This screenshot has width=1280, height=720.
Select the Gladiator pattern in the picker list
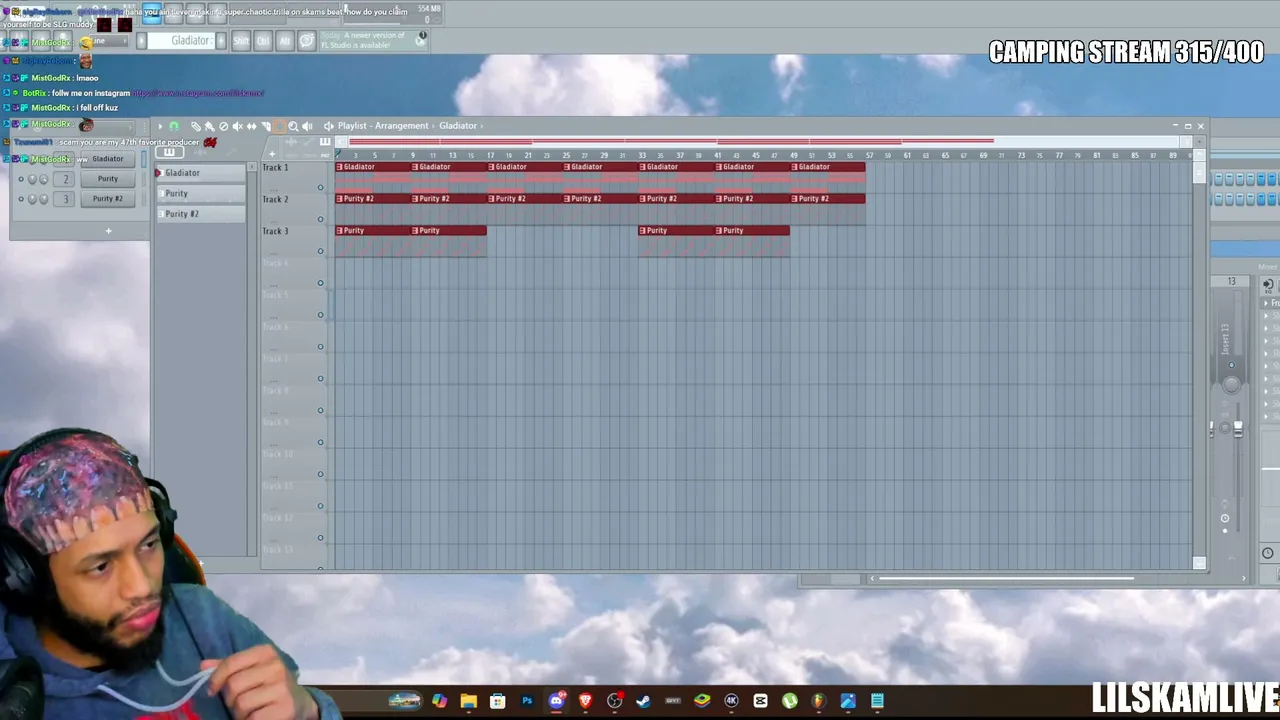tap(200, 173)
